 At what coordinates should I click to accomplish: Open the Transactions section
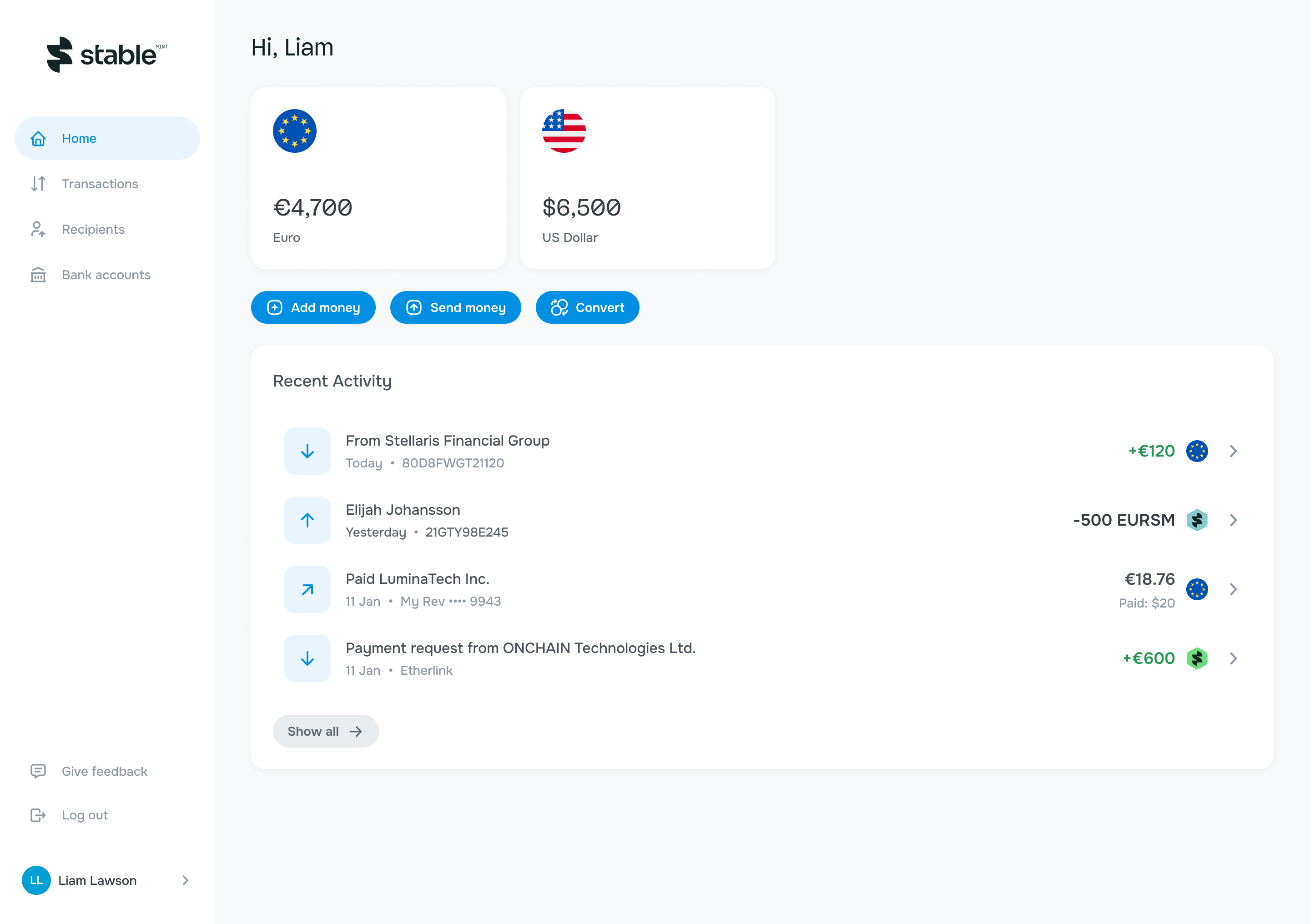100,184
